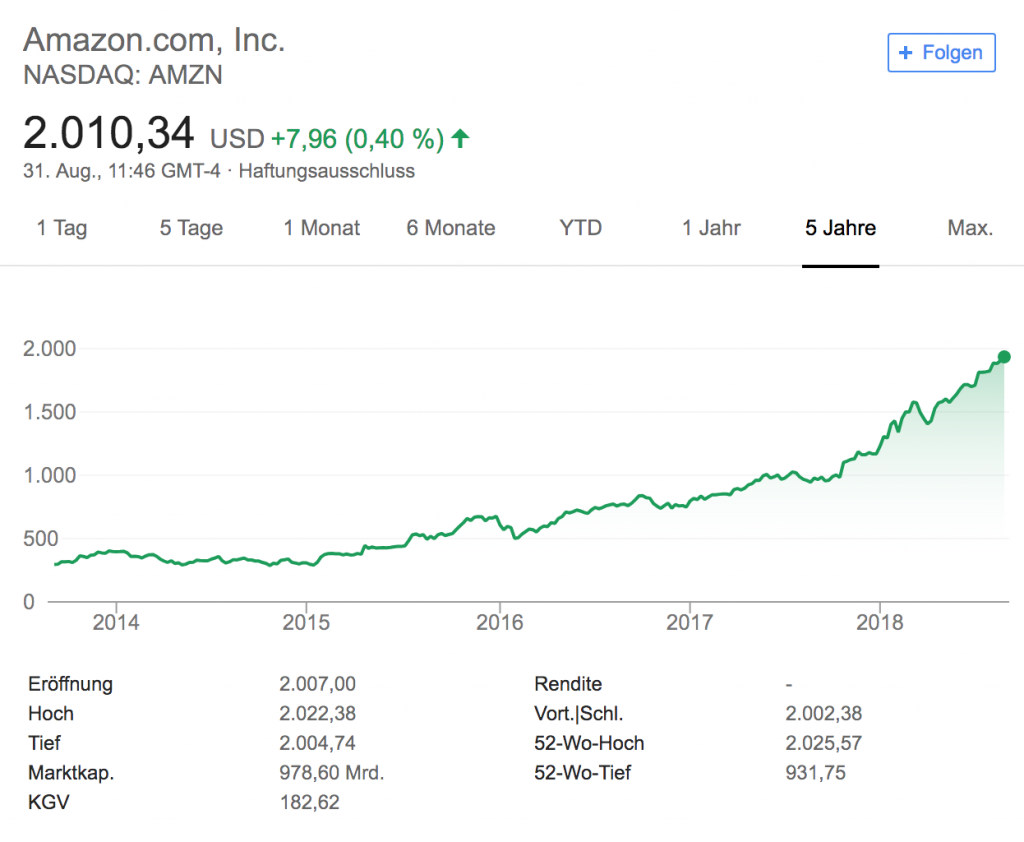
Task: Select the 1 Tag time range tab
Action: tap(62, 228)
